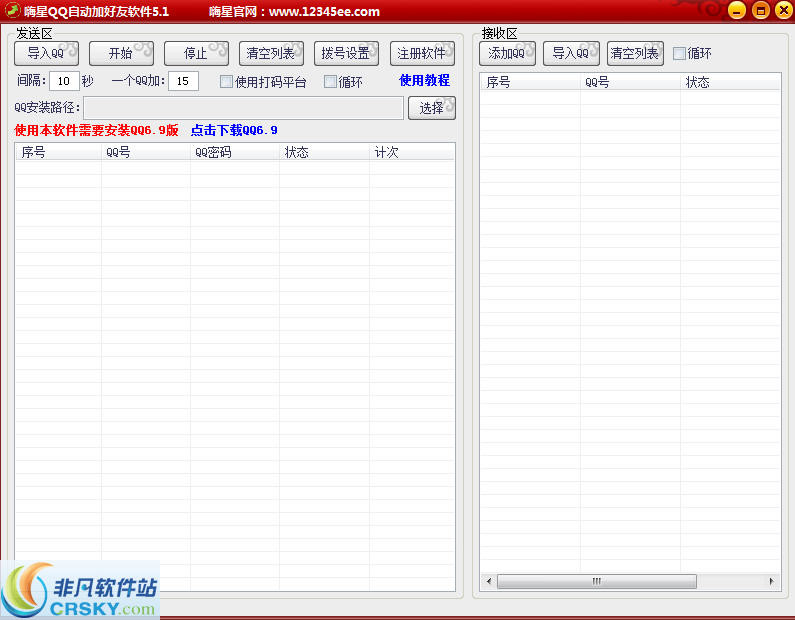This screenshot has height=620, width=795.
Task: Click 状态 column header in receive list
Action: tap(730, 82)
